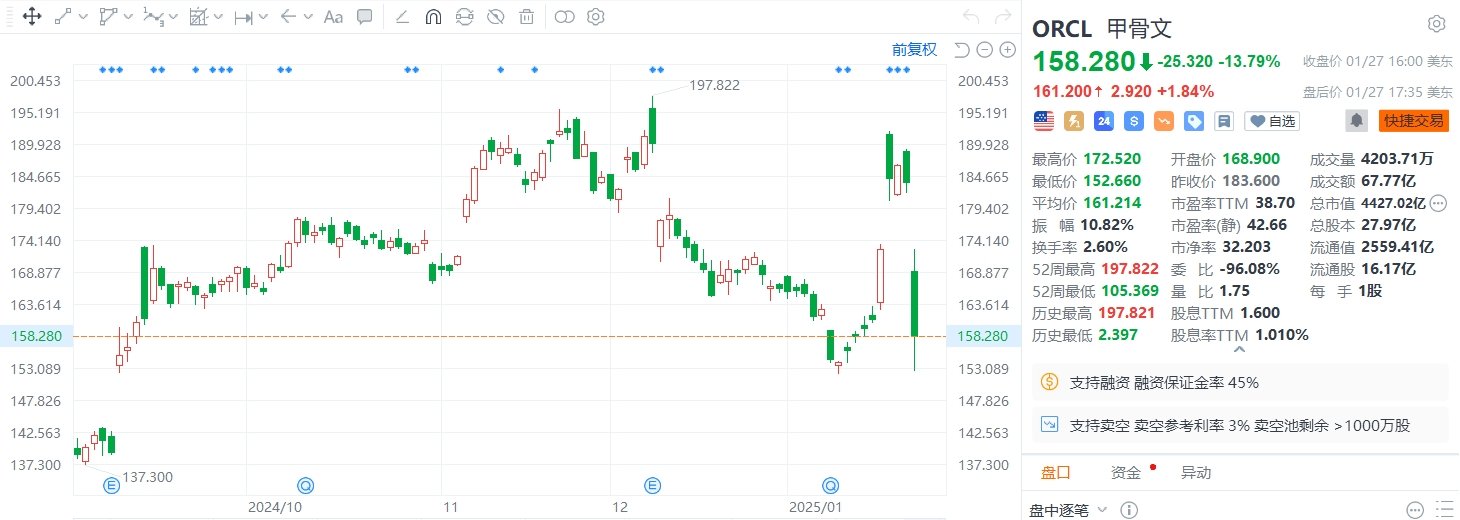This screenshot has width=1460, height=520.
Task: Switch to the 资金 tab
Action: coord(1126,472)
